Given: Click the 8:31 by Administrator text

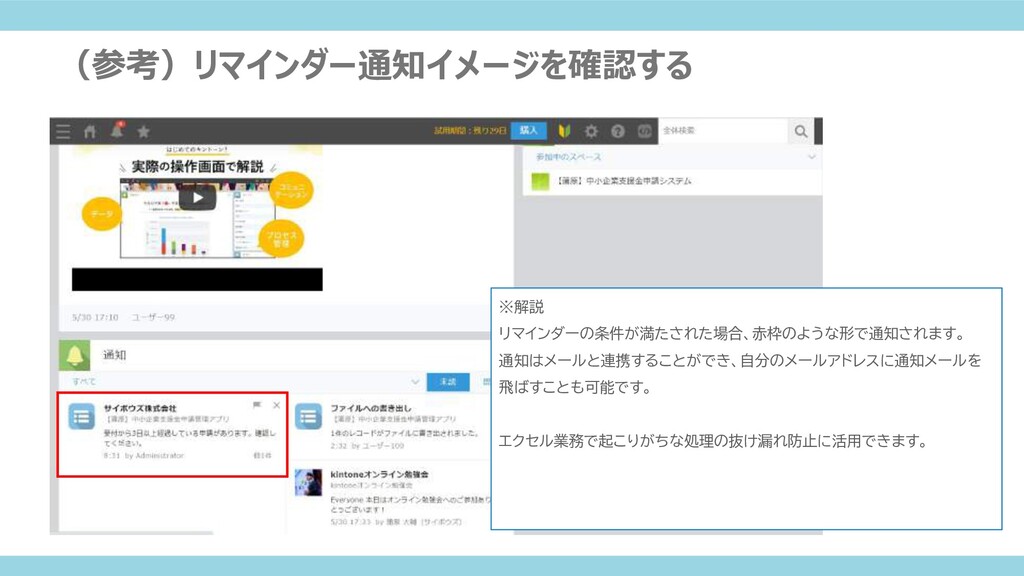Looking at the screenshot, I should click(144, 456).
